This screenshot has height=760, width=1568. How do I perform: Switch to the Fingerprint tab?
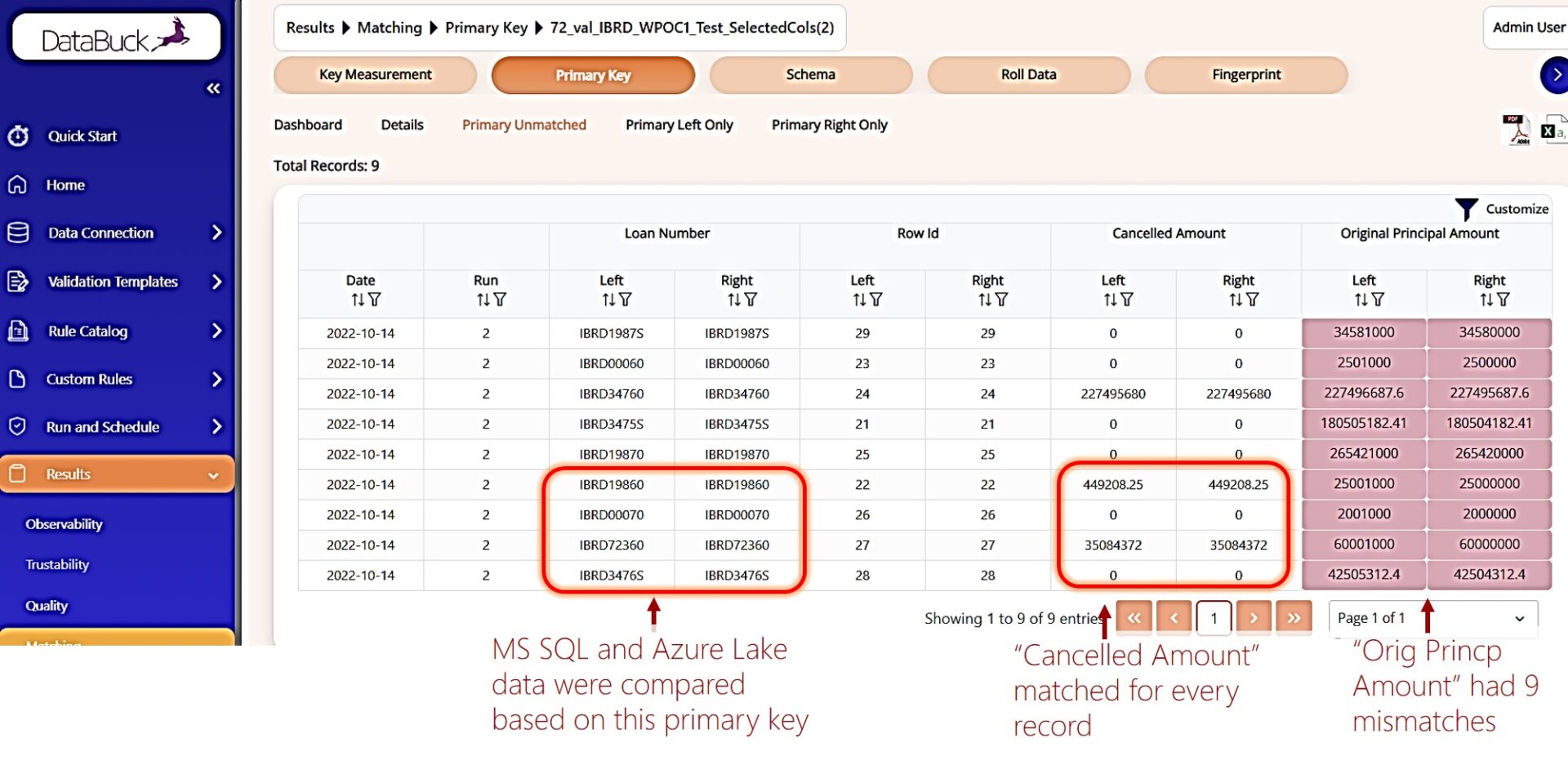point(1246,75)
